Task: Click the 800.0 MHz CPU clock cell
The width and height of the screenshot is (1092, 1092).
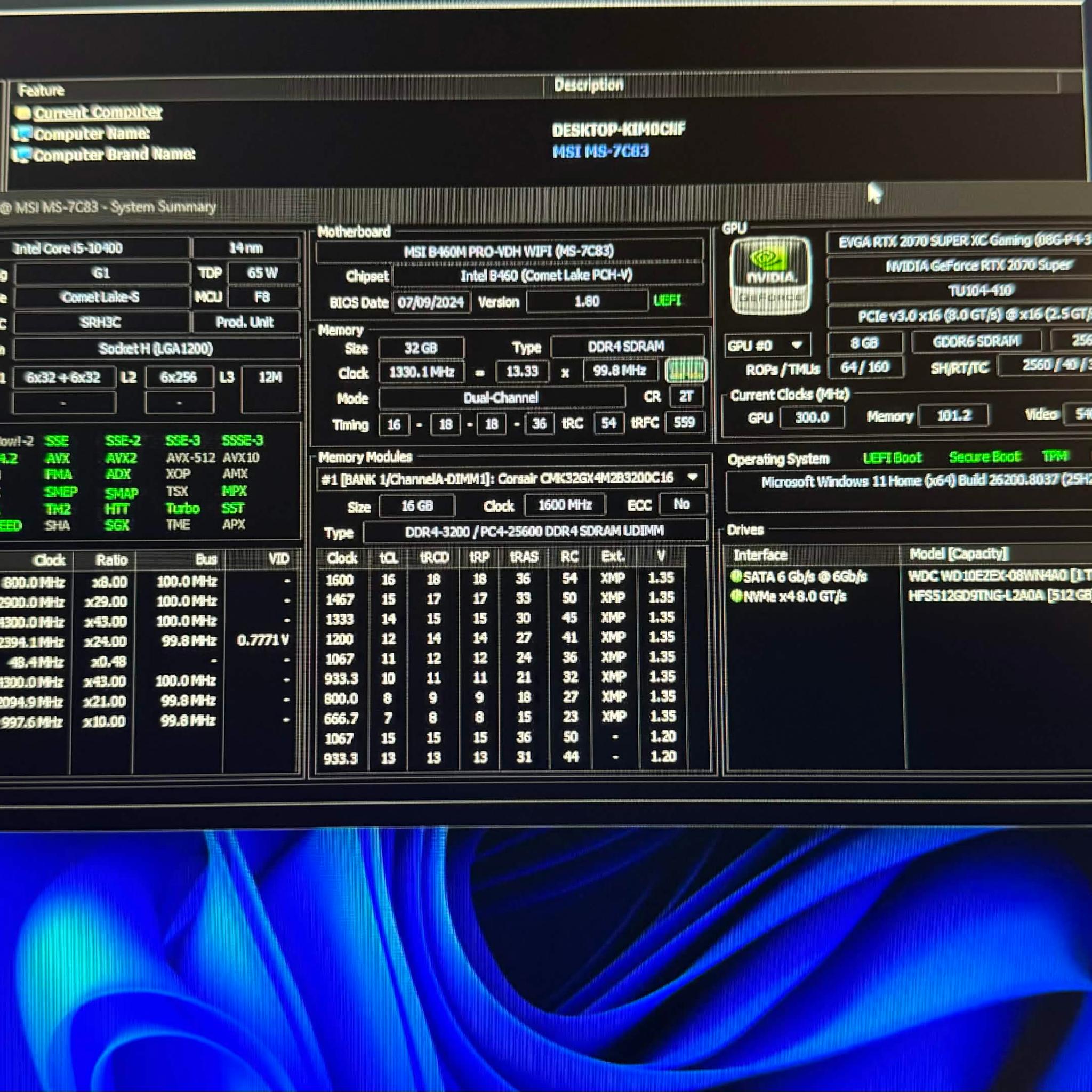Action: click(34, 582)
